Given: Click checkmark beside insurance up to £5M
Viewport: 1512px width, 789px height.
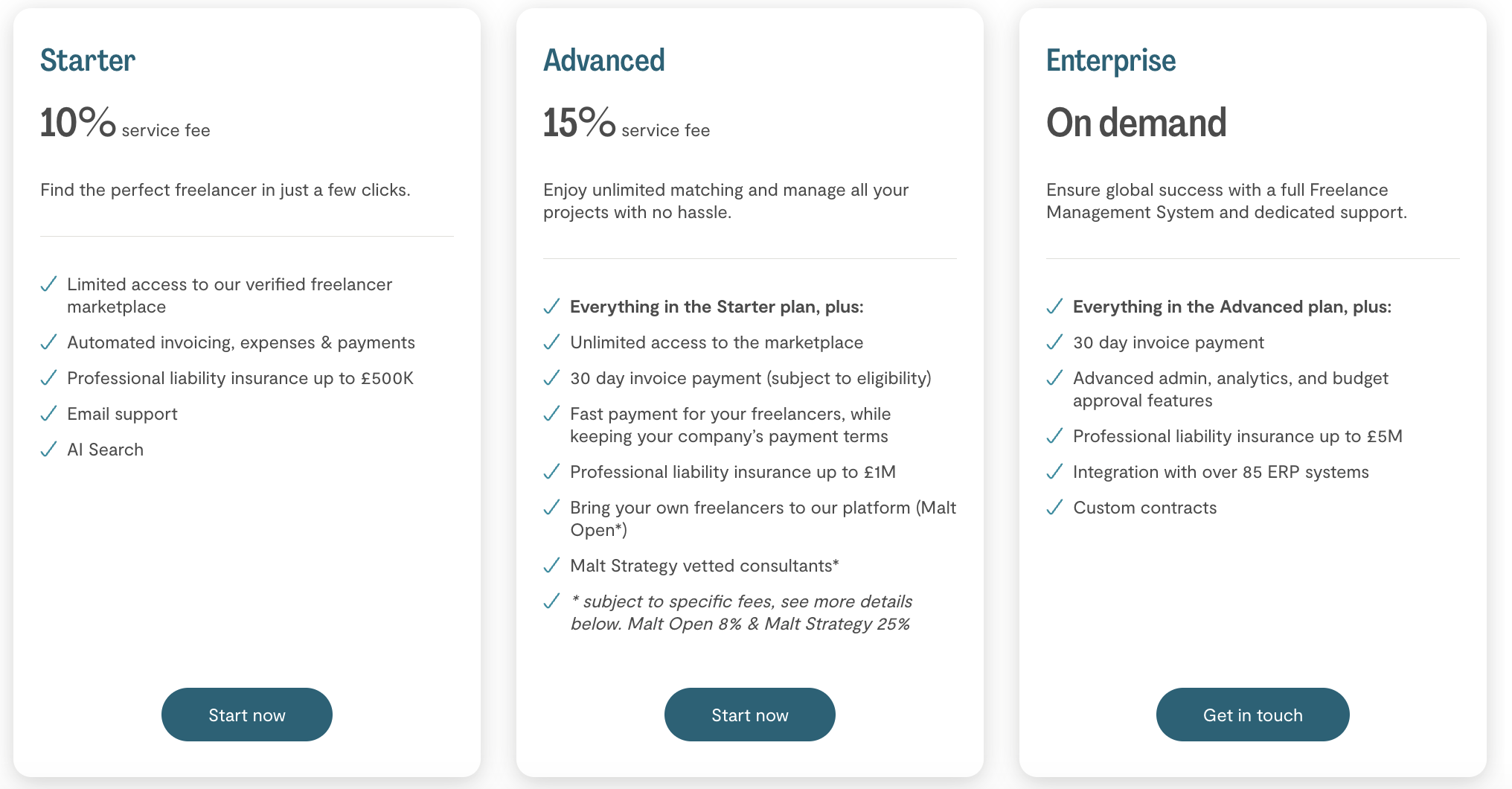Looking at the screenshot, I should (x=1054, y=436).
